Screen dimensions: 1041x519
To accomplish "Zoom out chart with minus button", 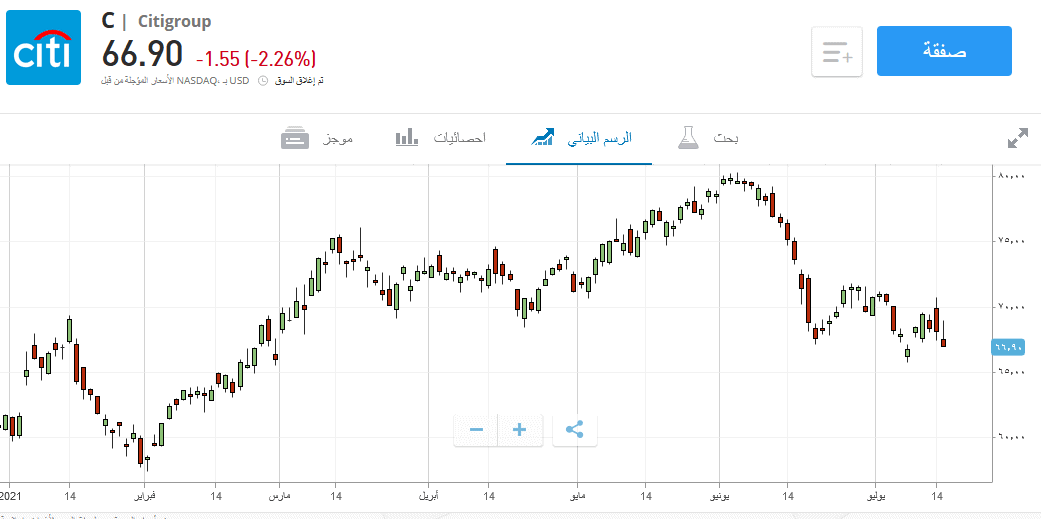I will [x=476, y=430].
